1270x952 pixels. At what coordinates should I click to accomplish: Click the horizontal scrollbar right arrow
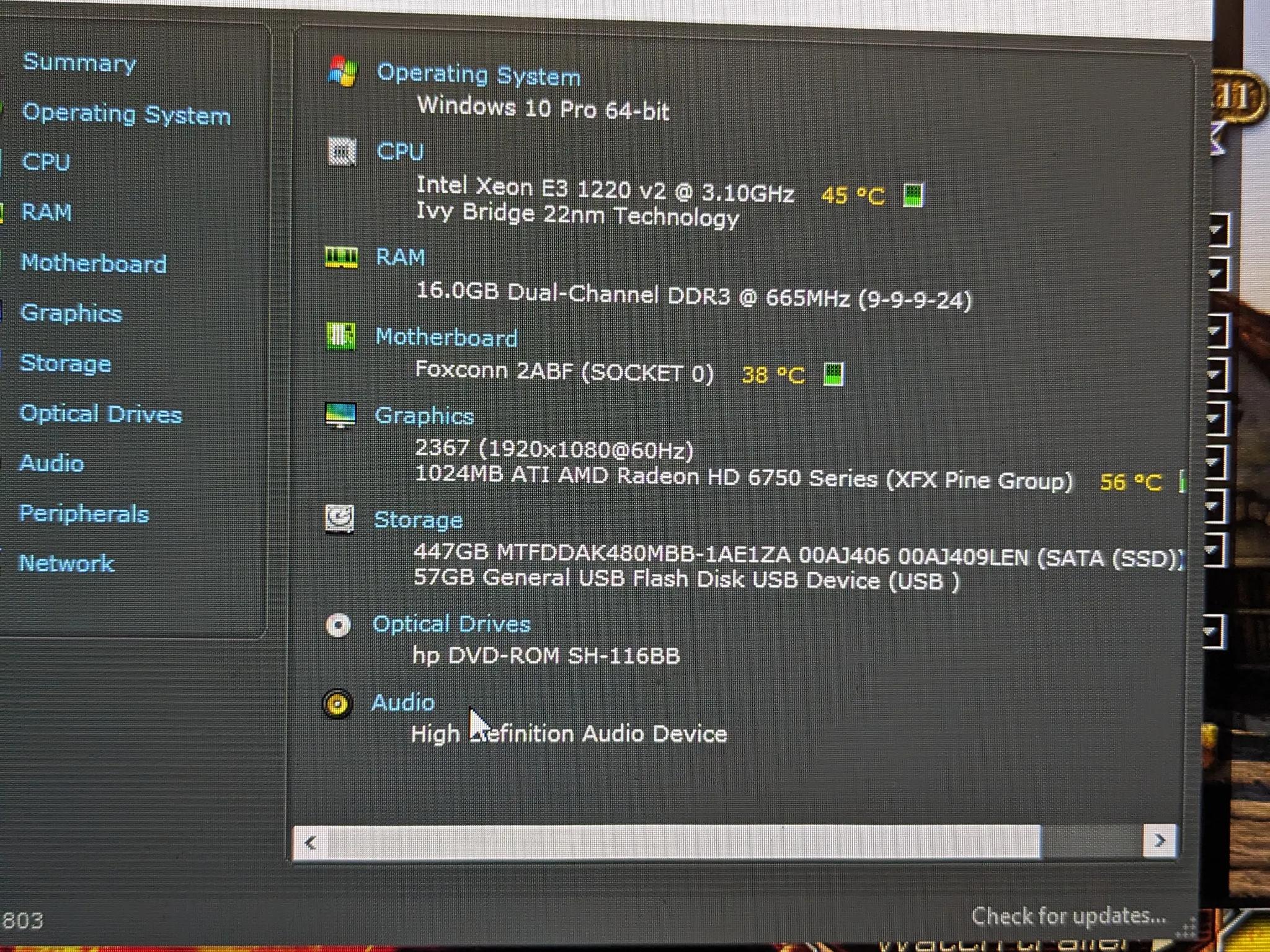click(x=1160, y=841)
